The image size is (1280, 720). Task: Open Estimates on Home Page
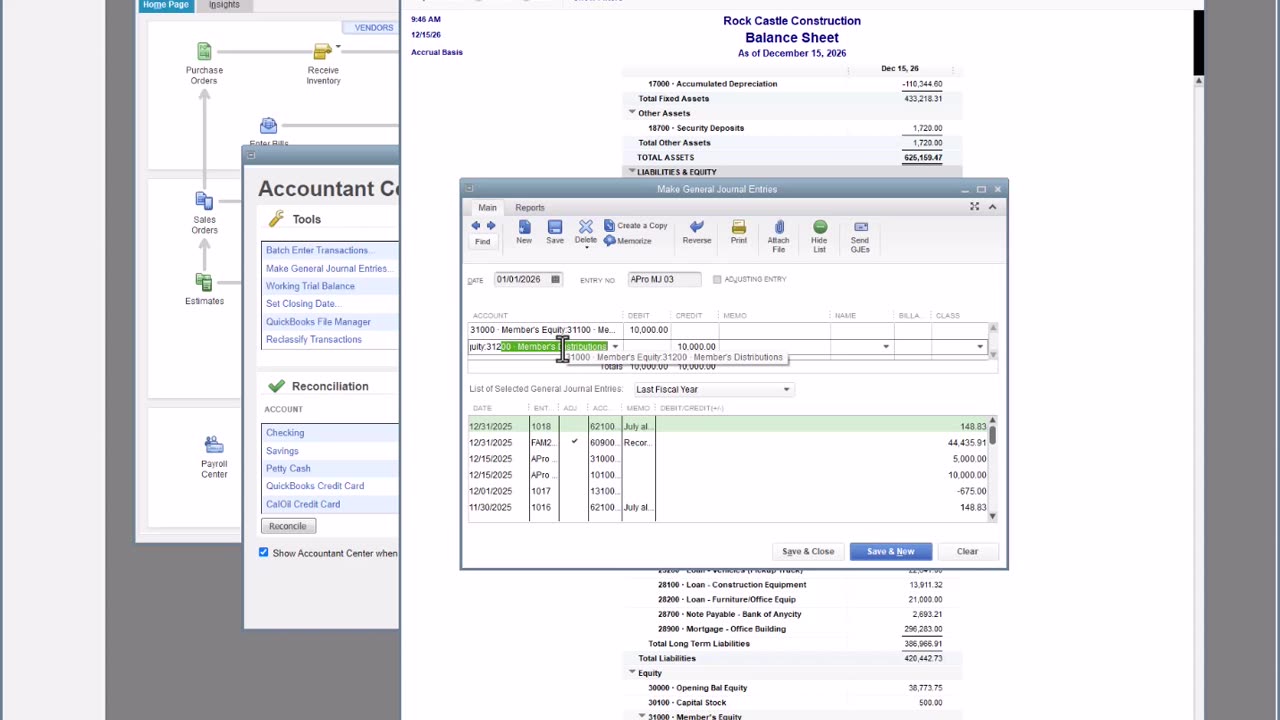[x=204, y=288]
